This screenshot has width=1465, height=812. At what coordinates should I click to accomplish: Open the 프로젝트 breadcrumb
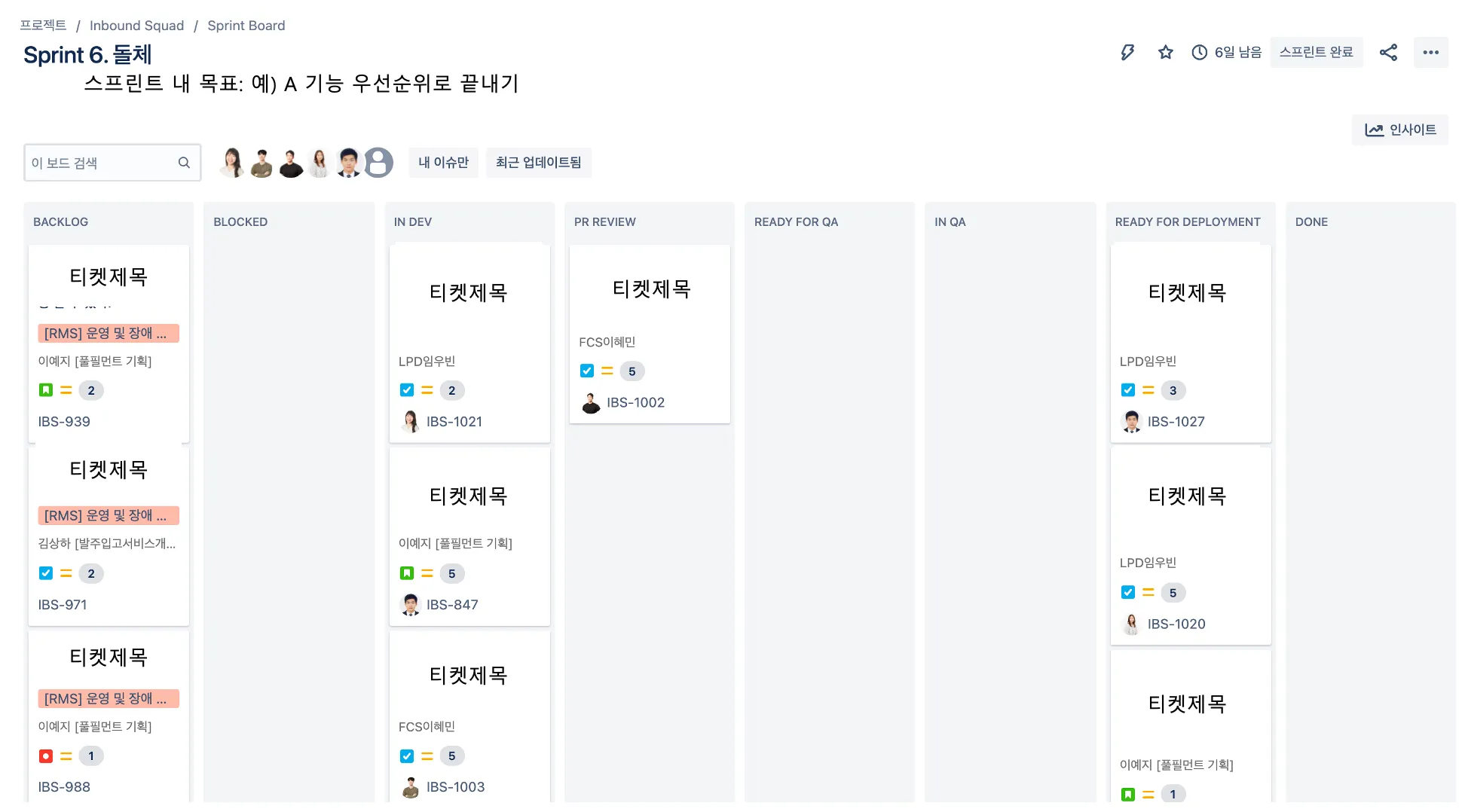pos(43,26)
